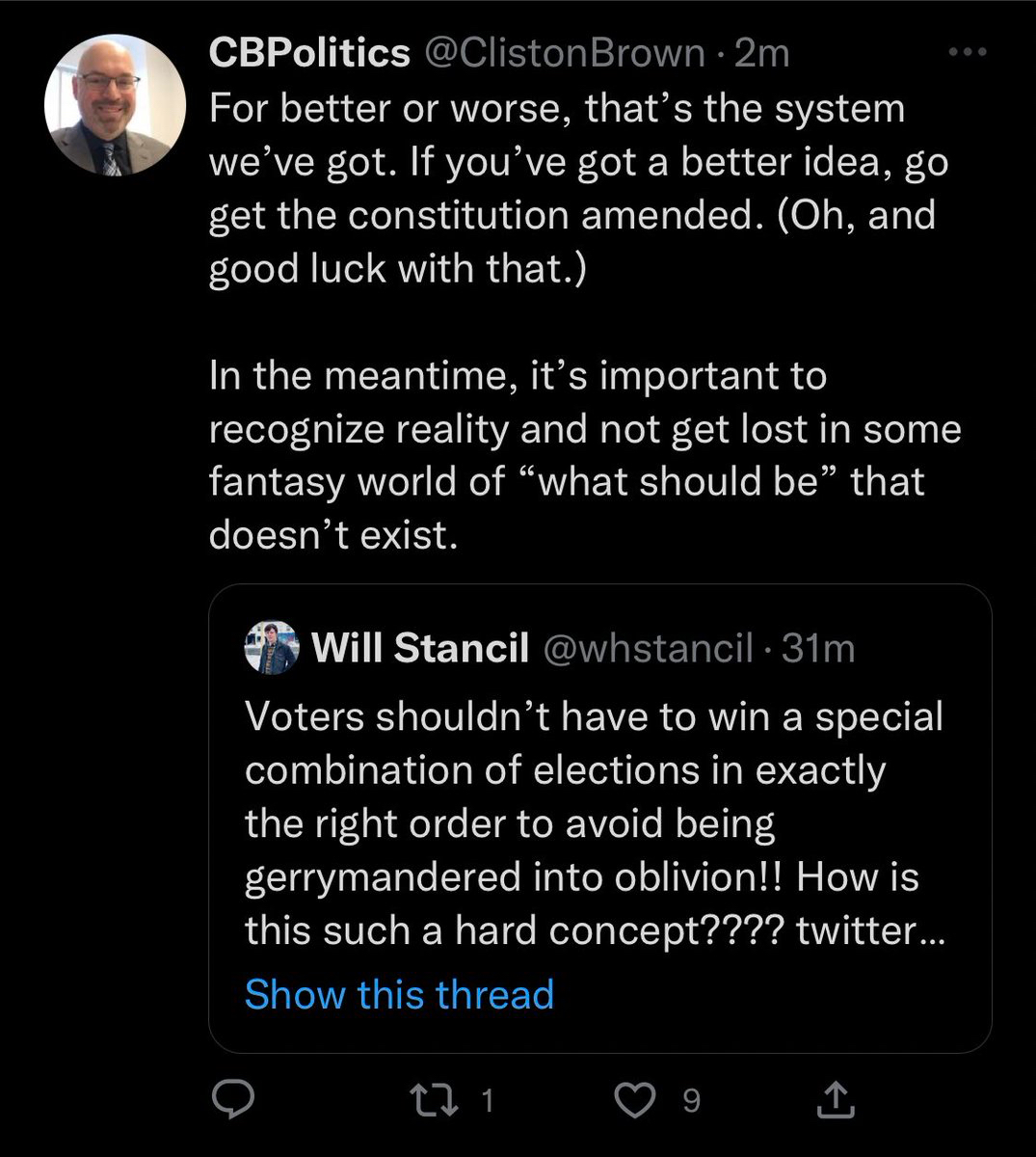The width and height of the screenshot is (1036, 1157).
Task: Open the reply icon under the tweet
Action: (231, 1099)
